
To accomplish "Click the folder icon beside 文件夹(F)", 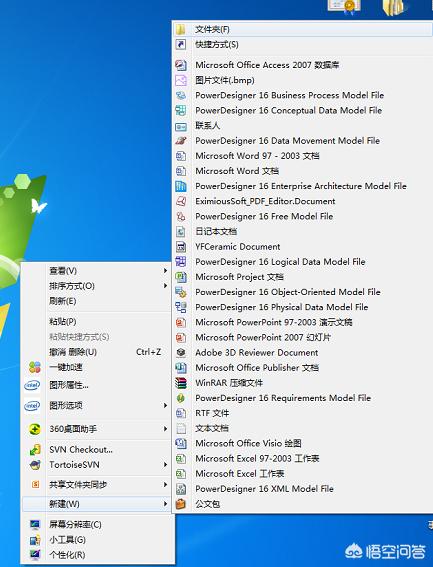I will (x=181, y=29).
